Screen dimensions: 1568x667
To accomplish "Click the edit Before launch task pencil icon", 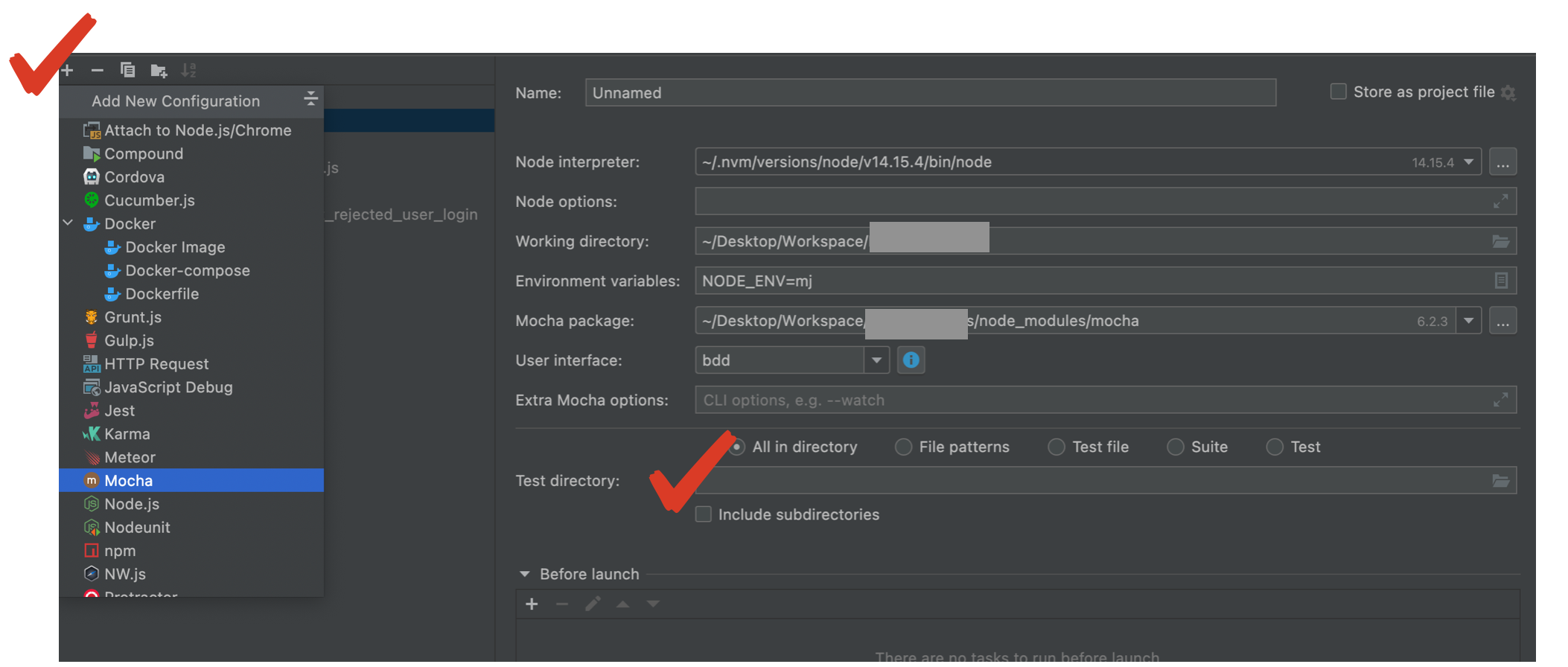I will [593, 604].
